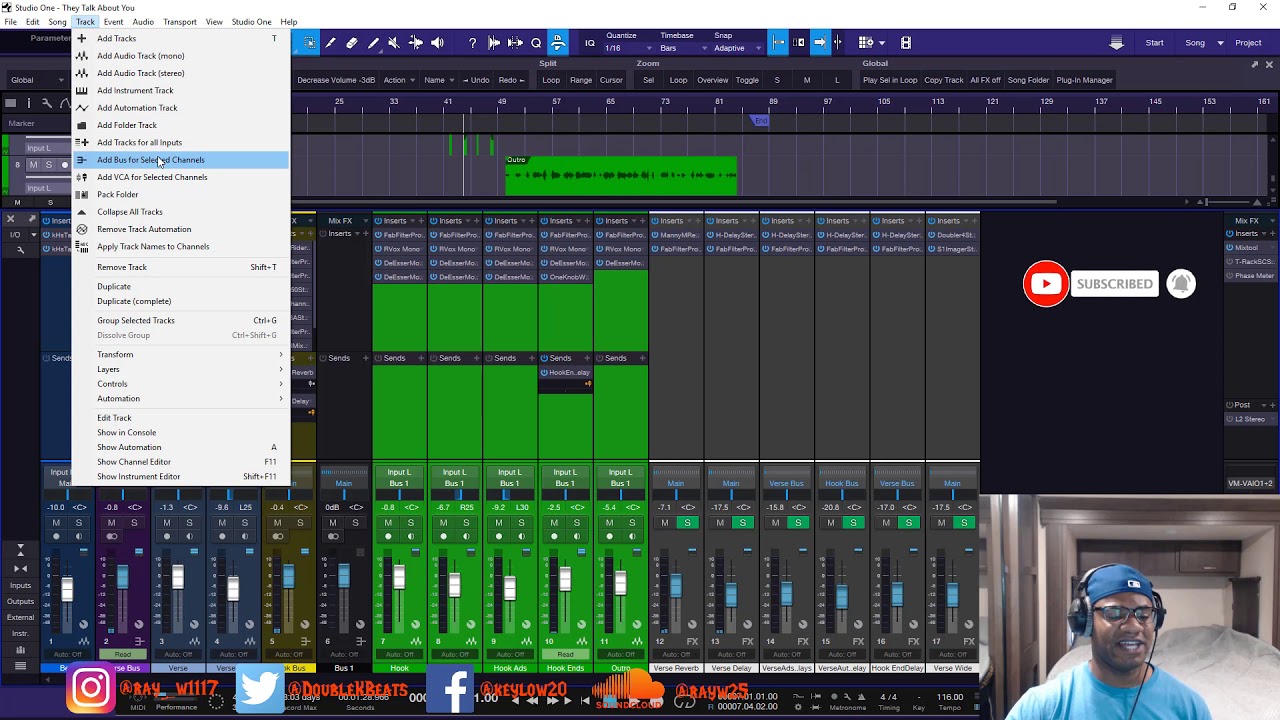This screenshot has width=1280, height=720.
Task: Show the Outputs section in mixer
Action: pos(20,601)
